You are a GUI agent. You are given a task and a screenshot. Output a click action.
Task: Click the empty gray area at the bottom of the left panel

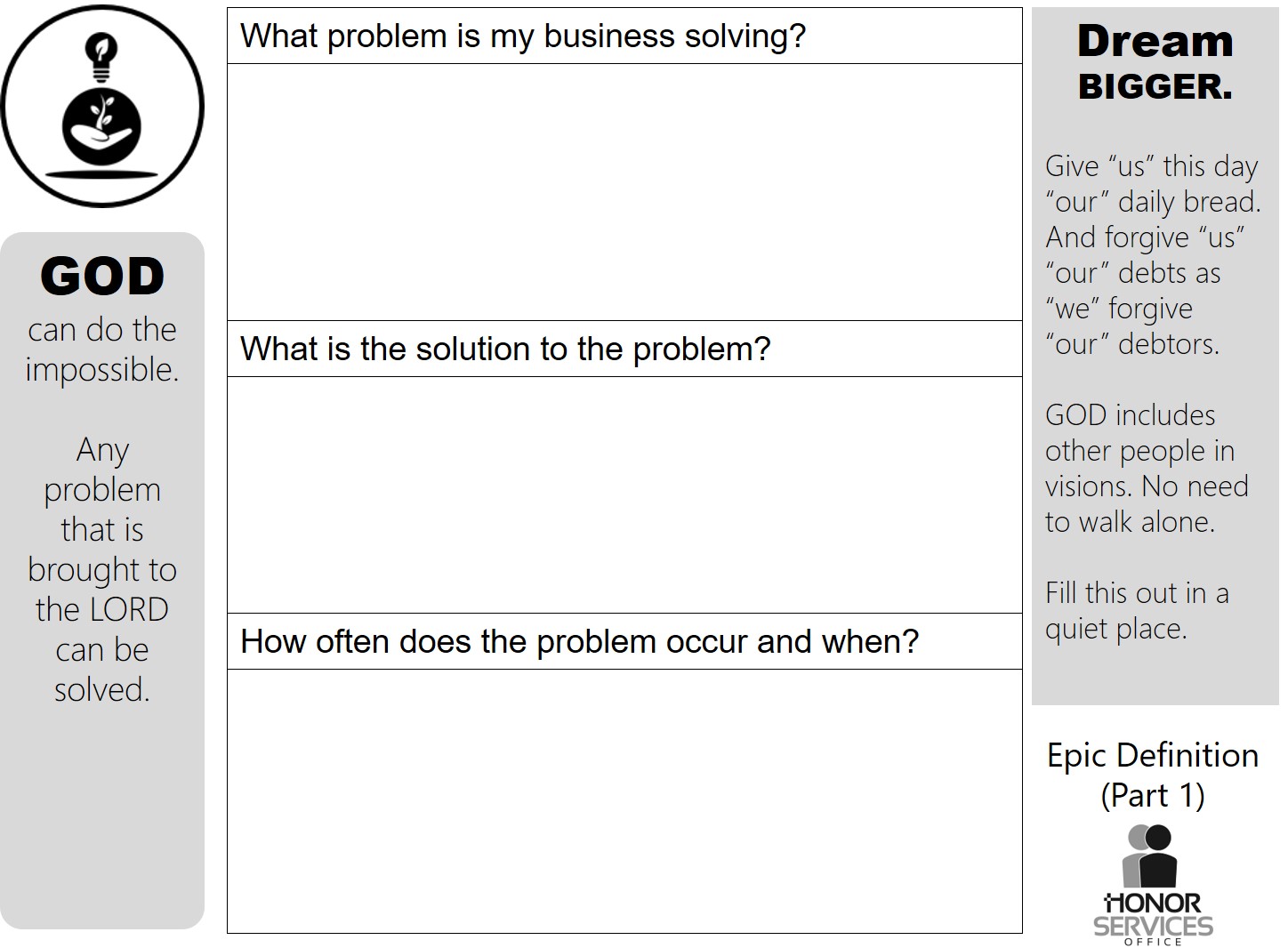(x=102, y=818)
